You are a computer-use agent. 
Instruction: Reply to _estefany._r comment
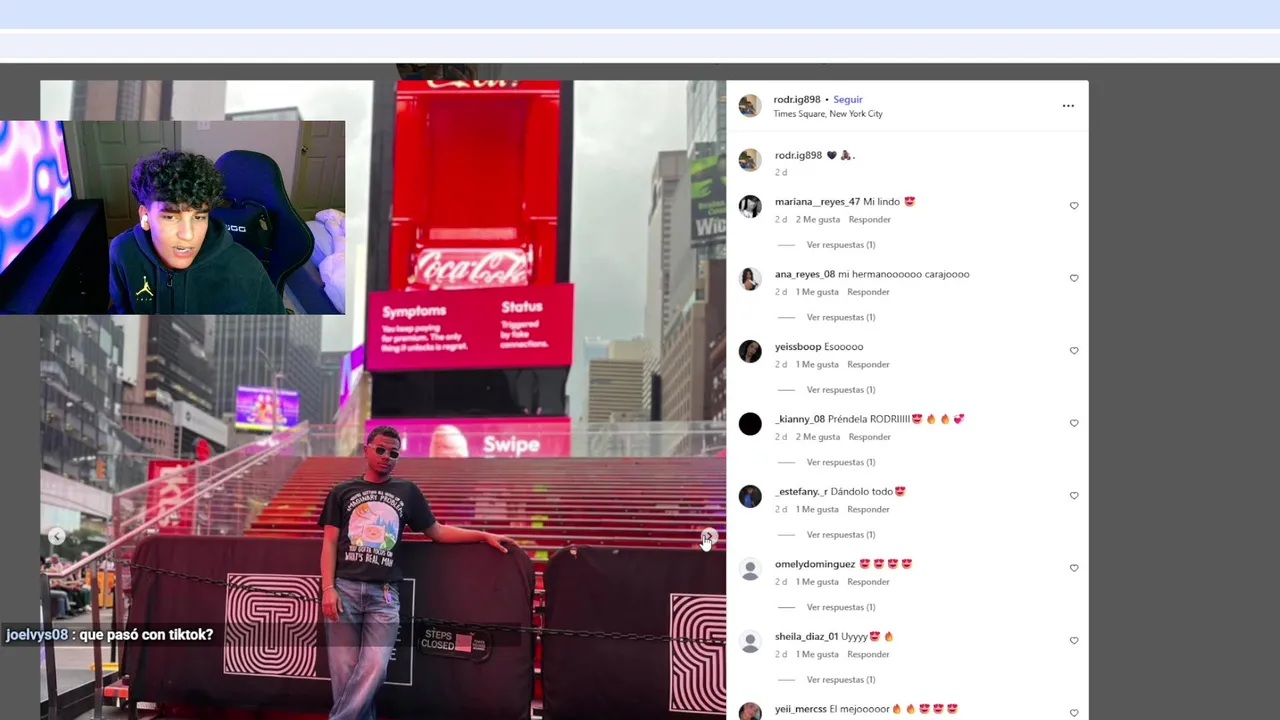click(868, 510)
